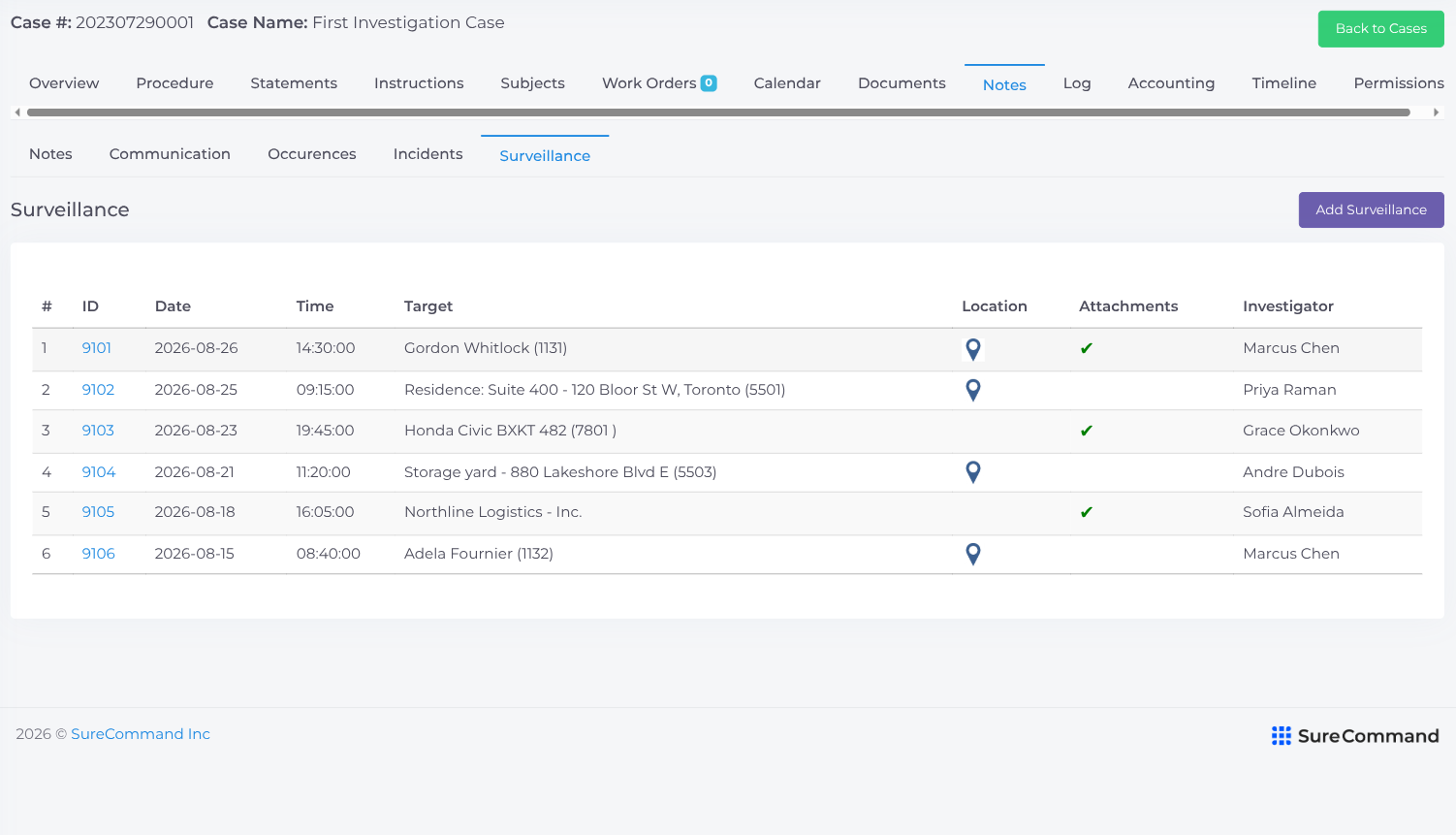Image resolution: width=1456 pixels, height=835 pixels.
Task: Switch to the Overview tab
Action: coord(64,83)
